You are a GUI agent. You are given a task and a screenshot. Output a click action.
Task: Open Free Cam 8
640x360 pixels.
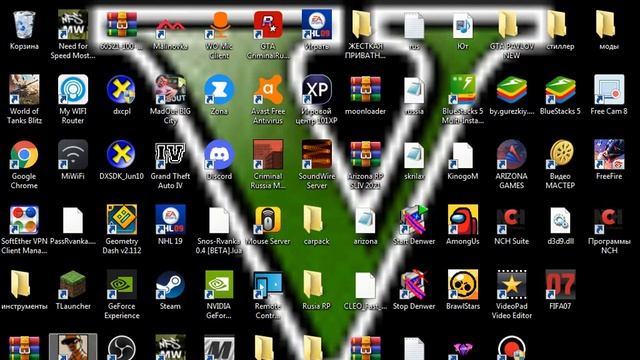(609, 90)
